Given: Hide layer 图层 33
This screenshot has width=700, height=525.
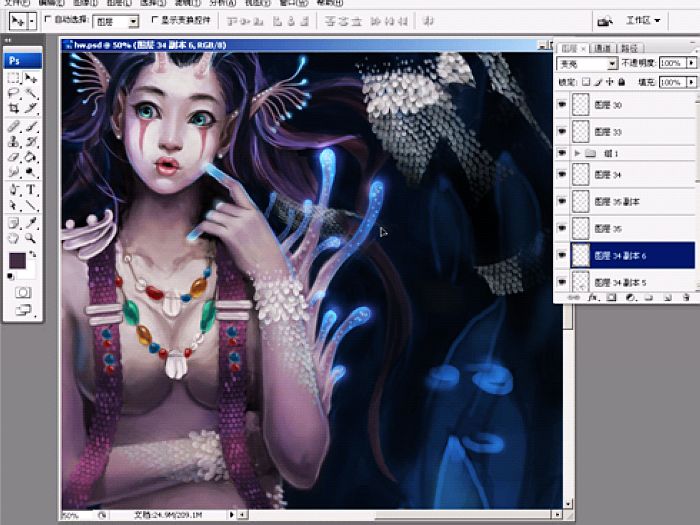Looking at the screenshot, I should pyautogui.click(x=562, y=131).
